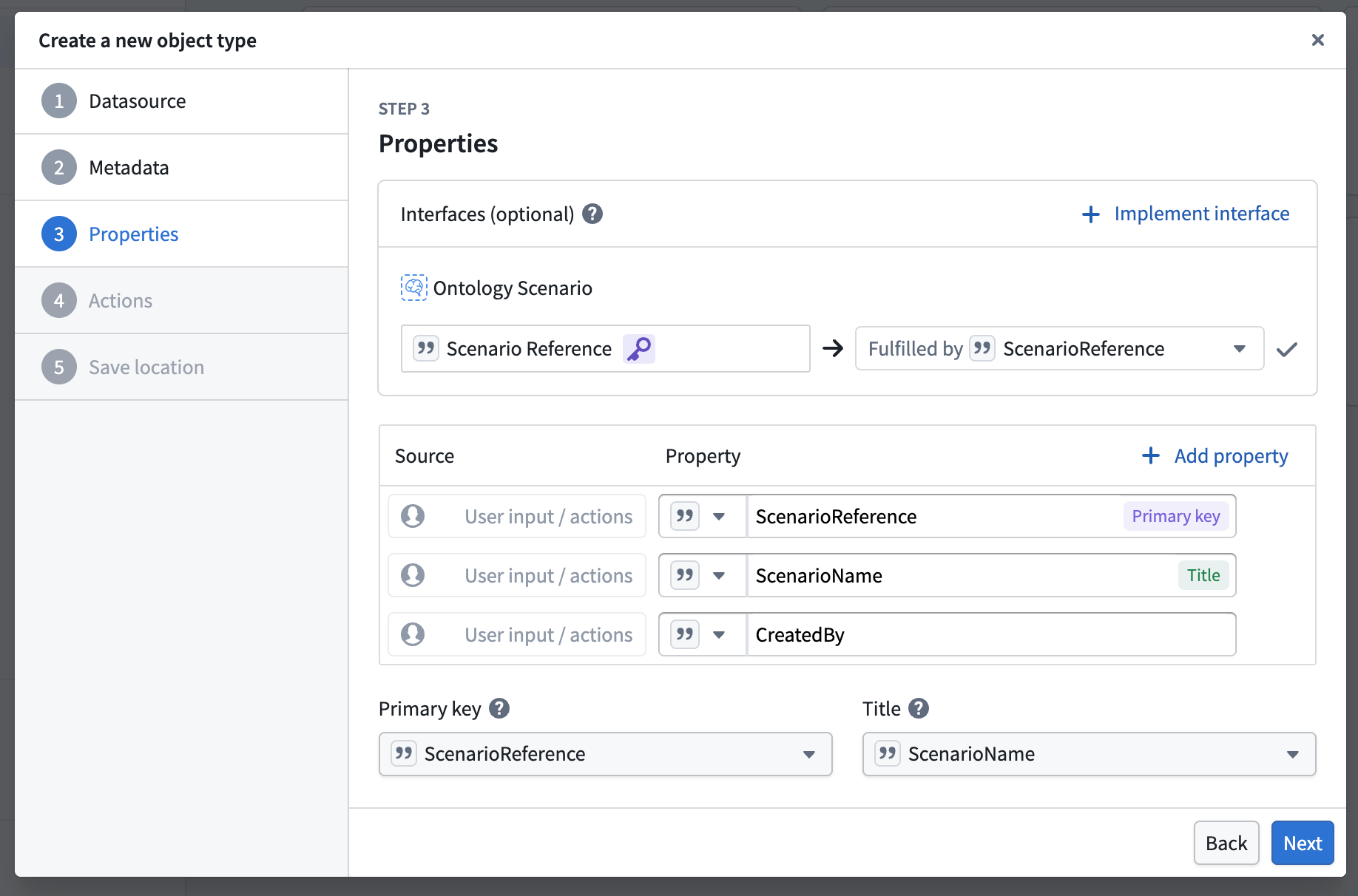Click the string type icon for ScenarioName property
This screenshot has width=1358, height=896.
click(685, 575)
